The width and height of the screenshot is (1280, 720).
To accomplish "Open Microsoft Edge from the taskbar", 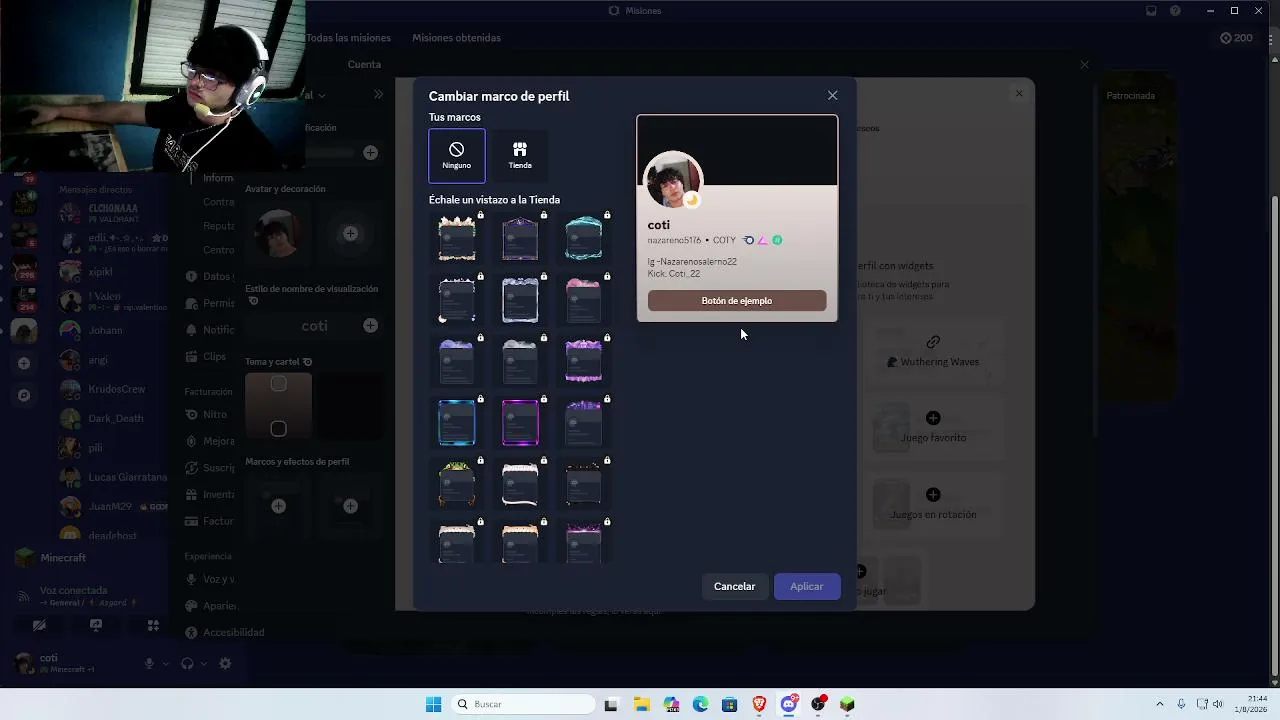I will pos(701,704).
